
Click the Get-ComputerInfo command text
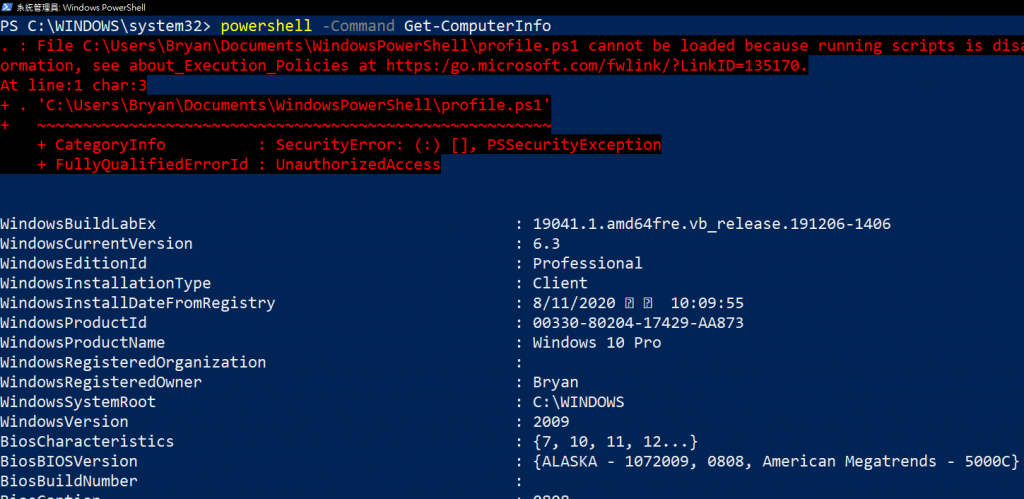[477, 26]
